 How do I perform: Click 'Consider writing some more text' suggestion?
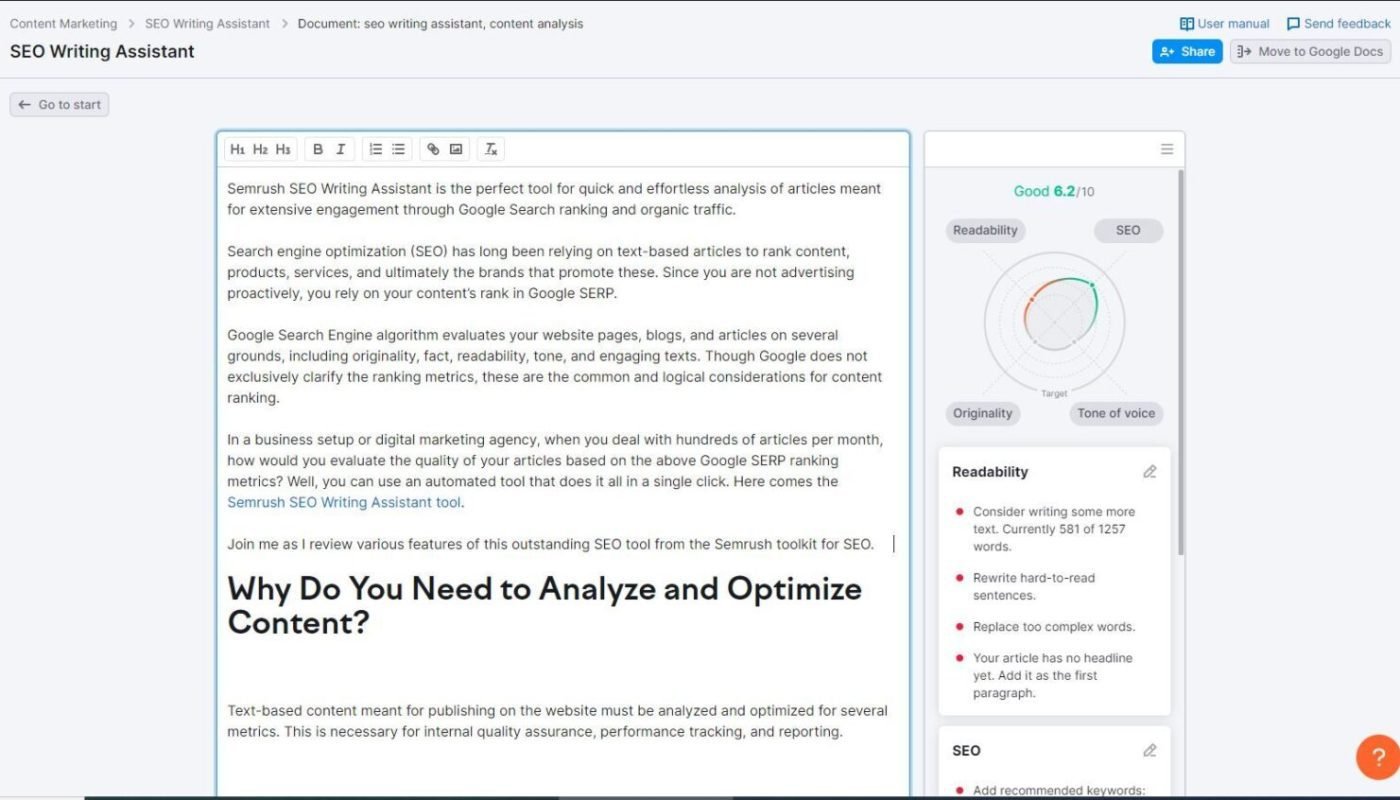click(1054, 529)
